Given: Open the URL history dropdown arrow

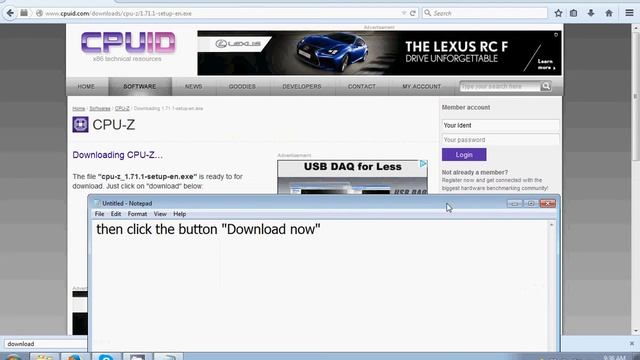Looking at the screenshot, I should pos(404,13).
